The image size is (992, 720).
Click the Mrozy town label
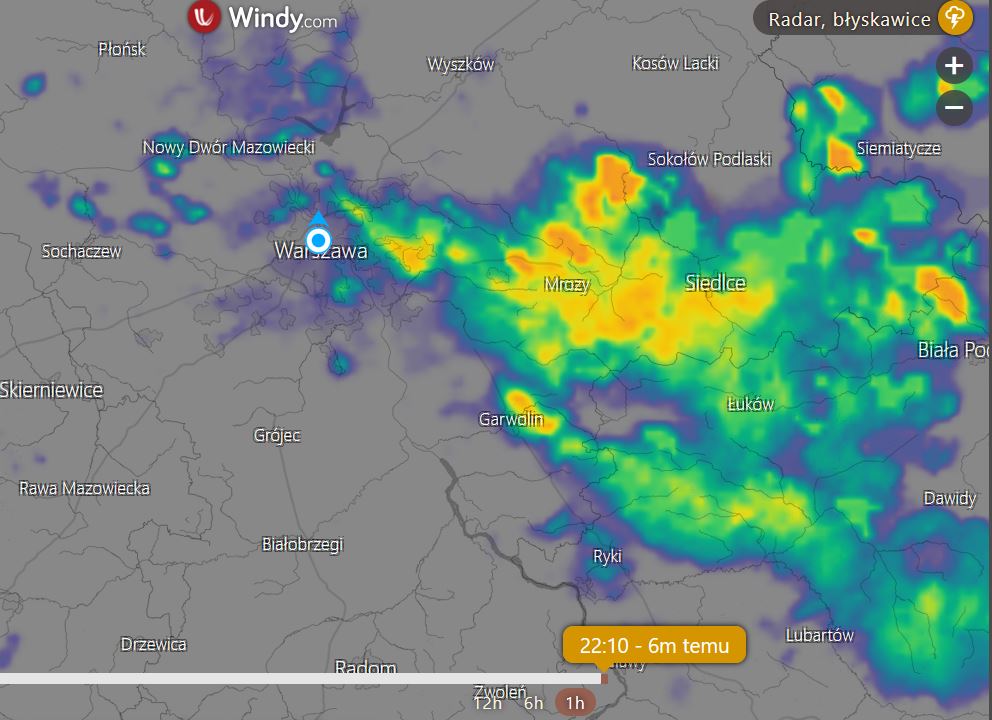click(567, 285)
